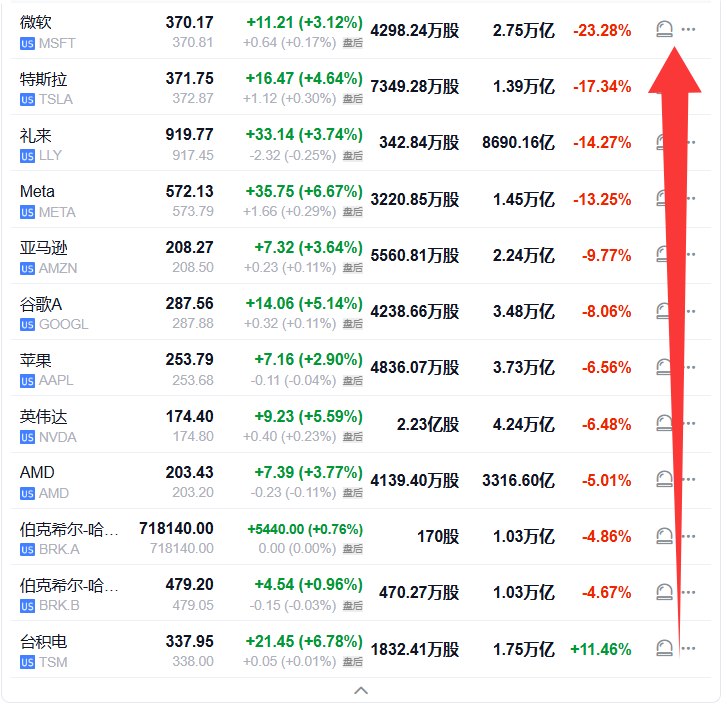Click the ticker symbol TSLA
The height and width of the screenshot is (712, 727).
point(56,99)
